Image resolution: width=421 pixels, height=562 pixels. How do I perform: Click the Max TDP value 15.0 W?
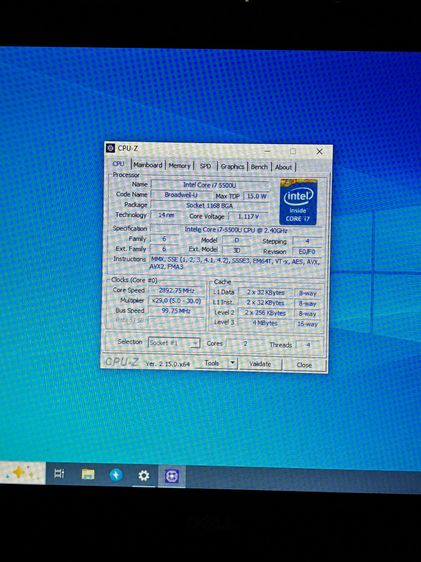(x=256, y=196)
